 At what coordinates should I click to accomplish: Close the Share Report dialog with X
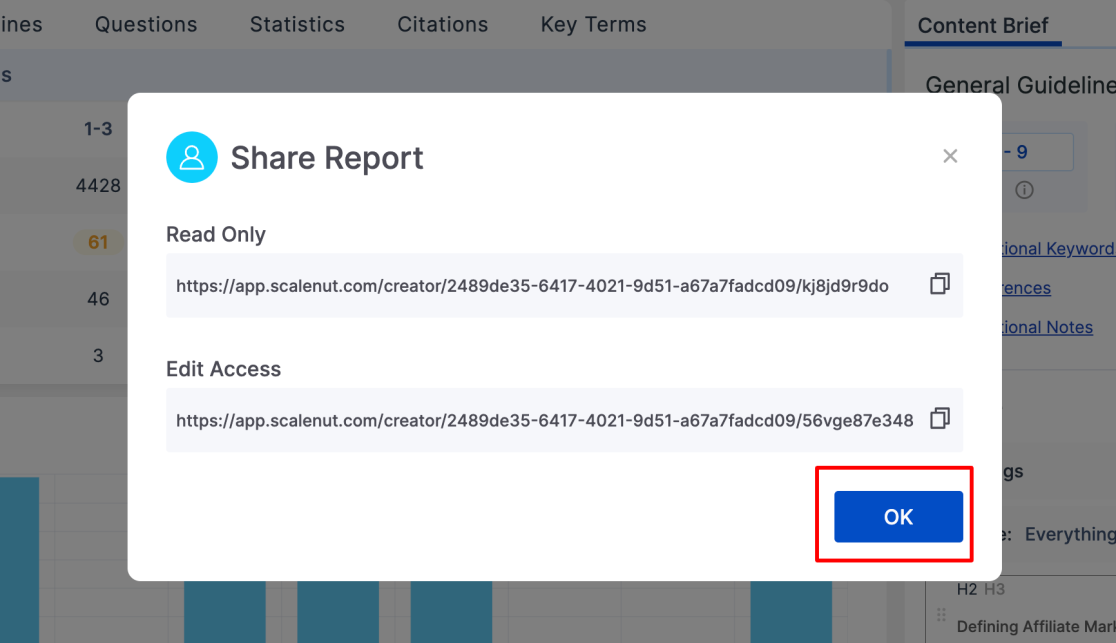pos(950,156)
